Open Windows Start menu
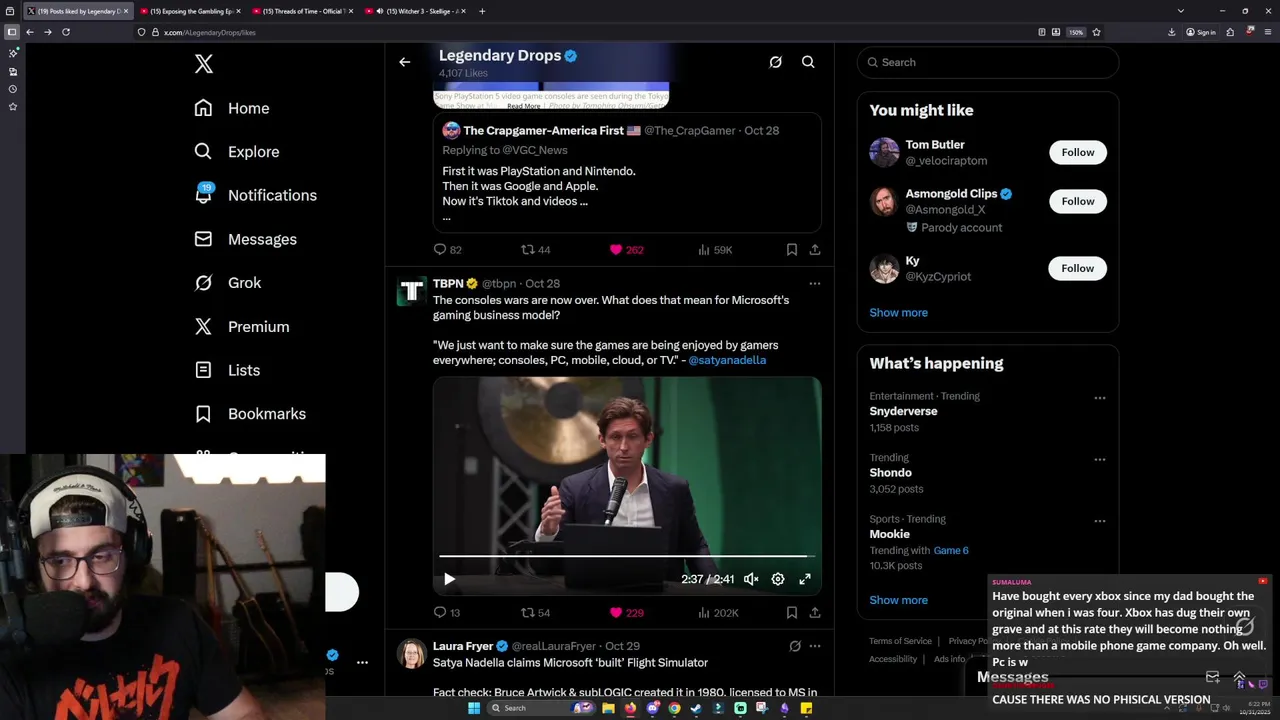Viewport: 1280px width, 720px height. point(474,708)
